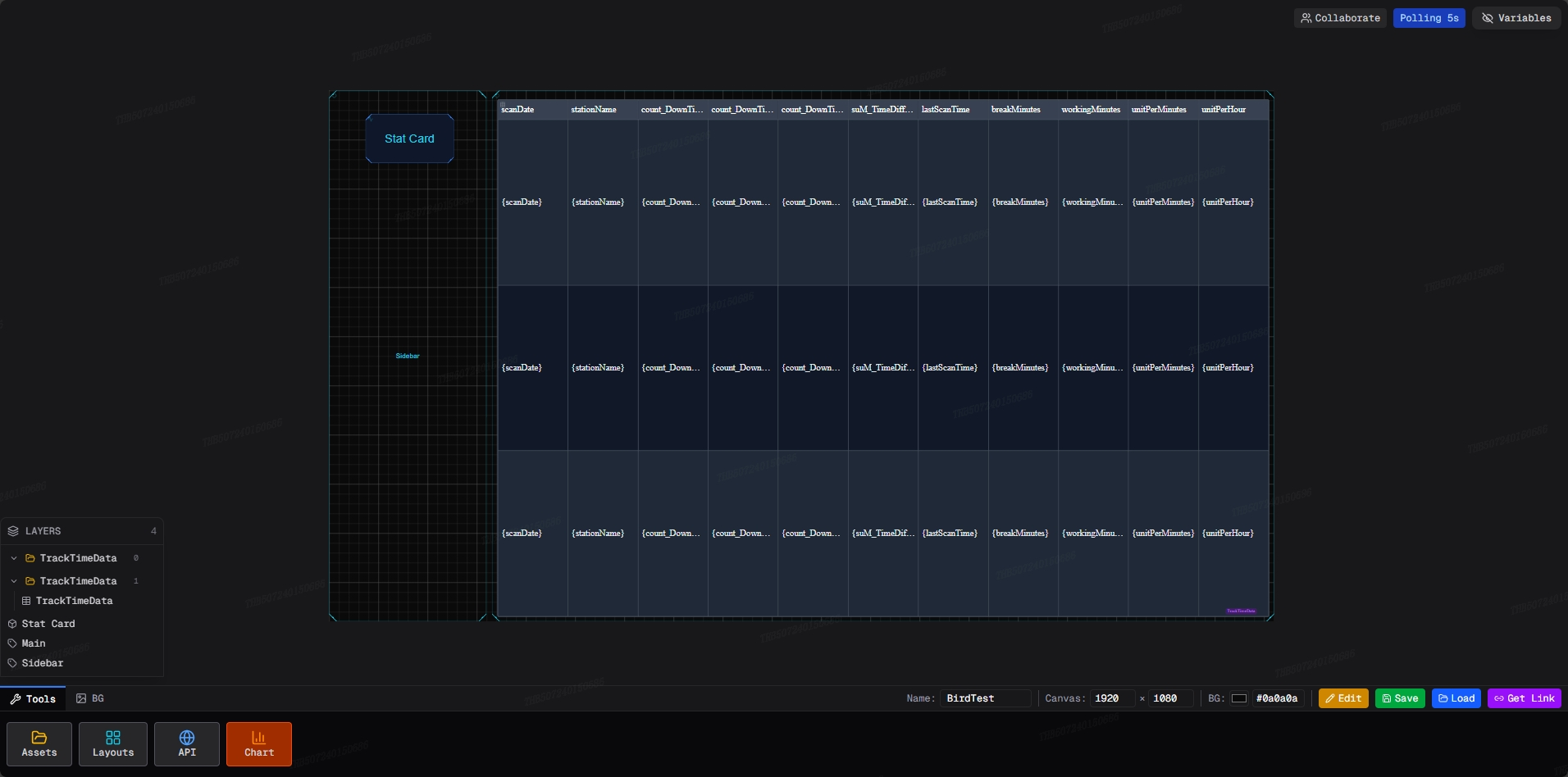The image size is (1568, 777).
Task: Click the BG hex value field #0a0a0a
Action: (1277, 698)
